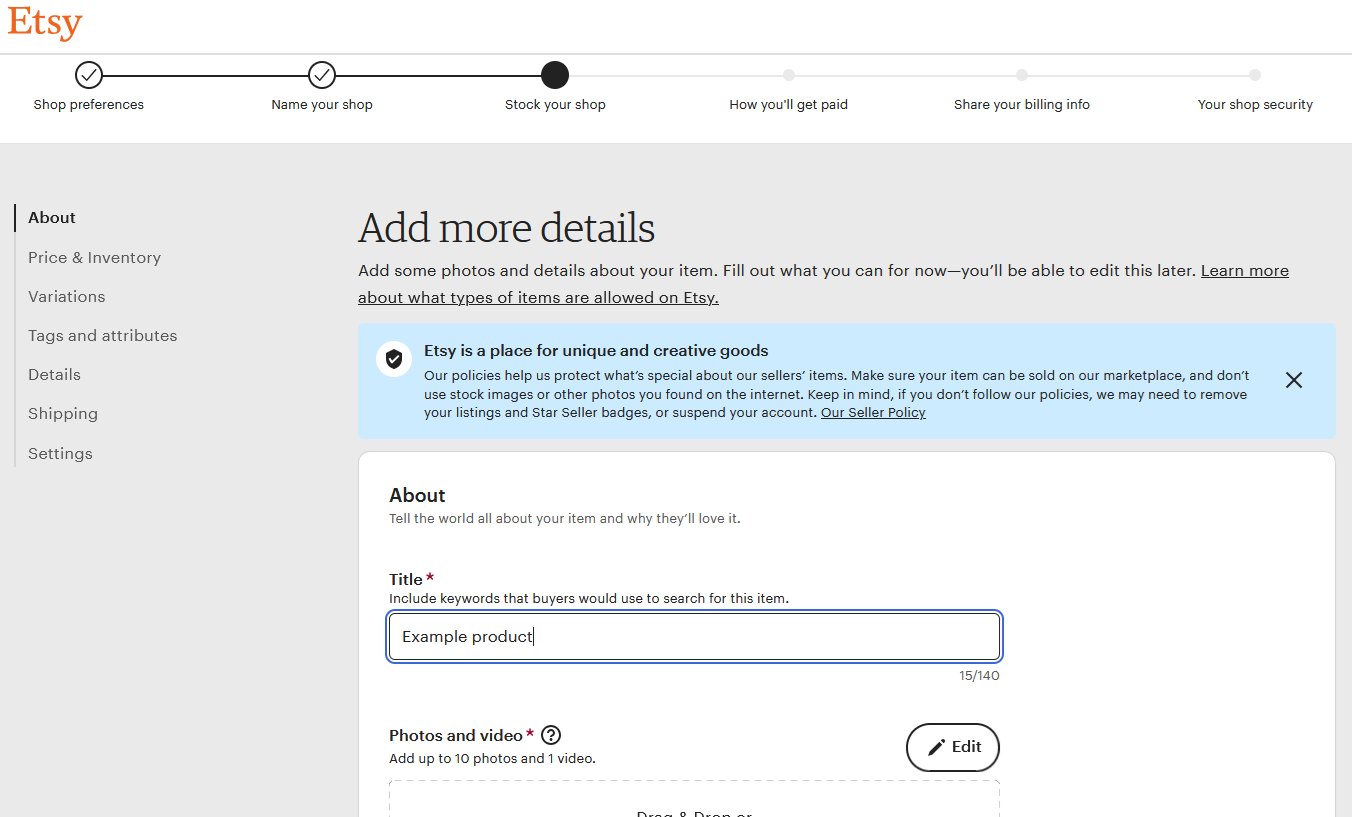This screenshot has height=817, width=1352.
Task: Dismiss the blue policy banner
Action: (1294, 380)
